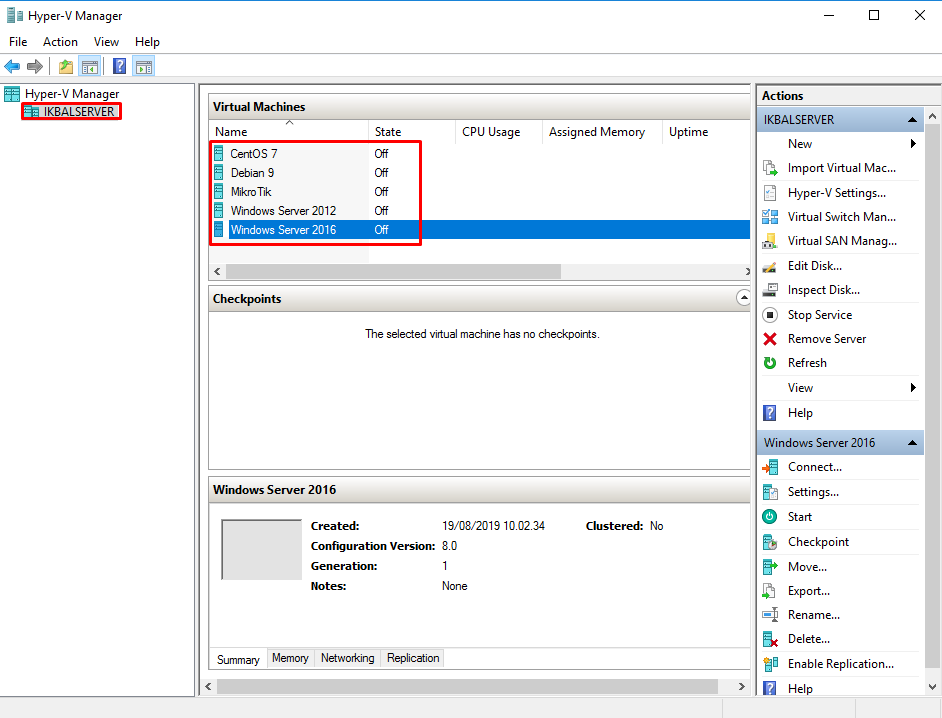Click the Import Virtual Machine icon
The image size is (942, 718).
pyautogui.click(x=770, y=168)
